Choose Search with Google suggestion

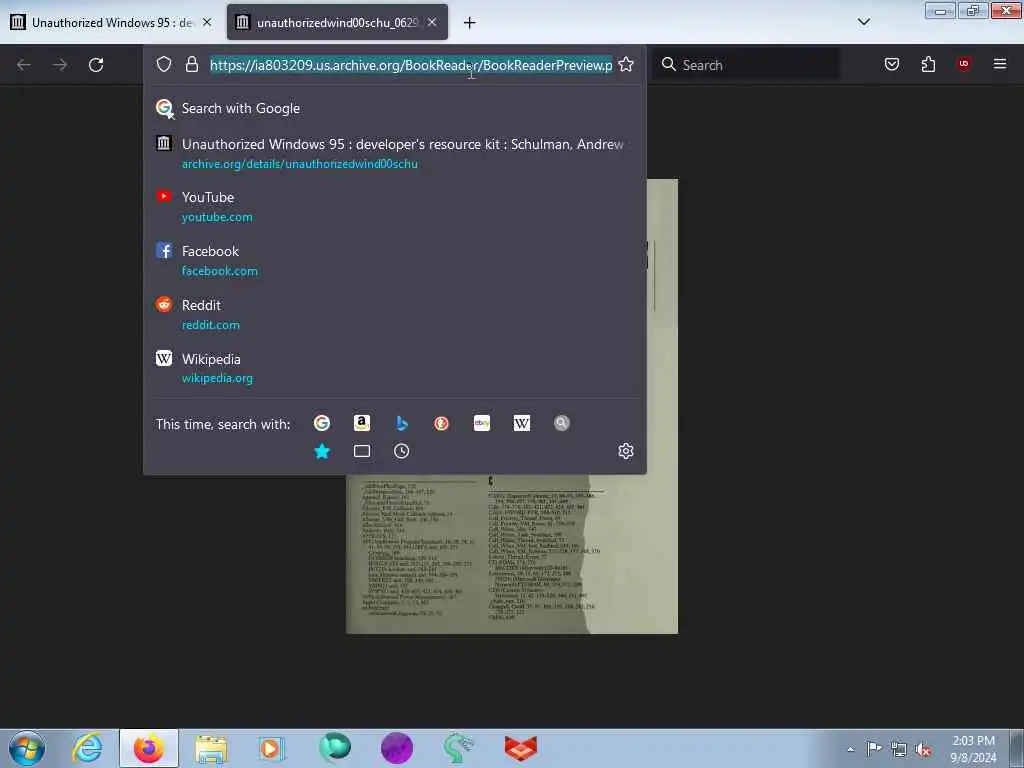(x=394, y=108)
